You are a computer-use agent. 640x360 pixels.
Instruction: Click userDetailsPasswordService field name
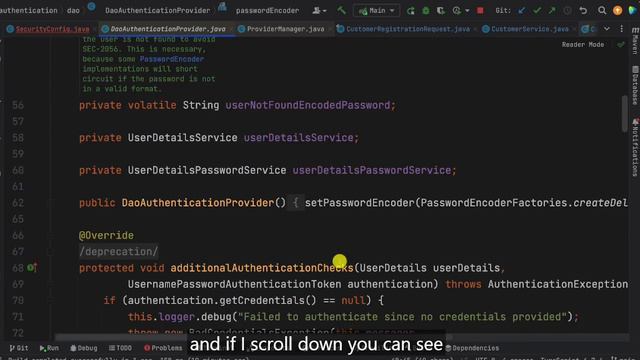click(x=372, y=170)
